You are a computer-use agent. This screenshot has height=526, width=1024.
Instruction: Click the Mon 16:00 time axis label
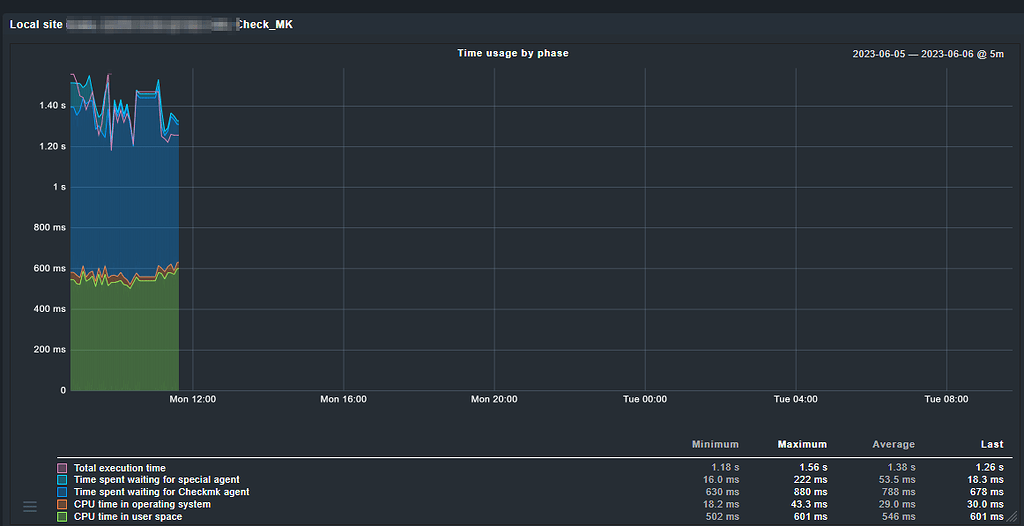pos(344,399)
